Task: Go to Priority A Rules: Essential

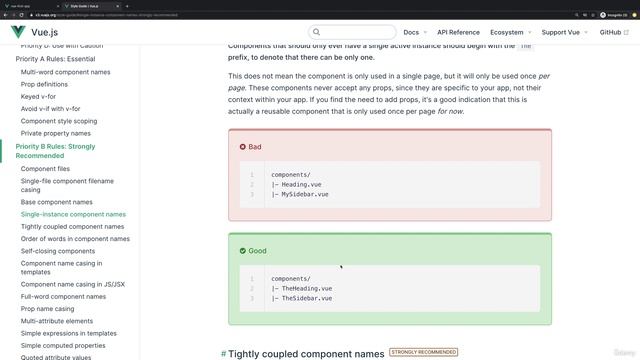Action: coord(55,59)
